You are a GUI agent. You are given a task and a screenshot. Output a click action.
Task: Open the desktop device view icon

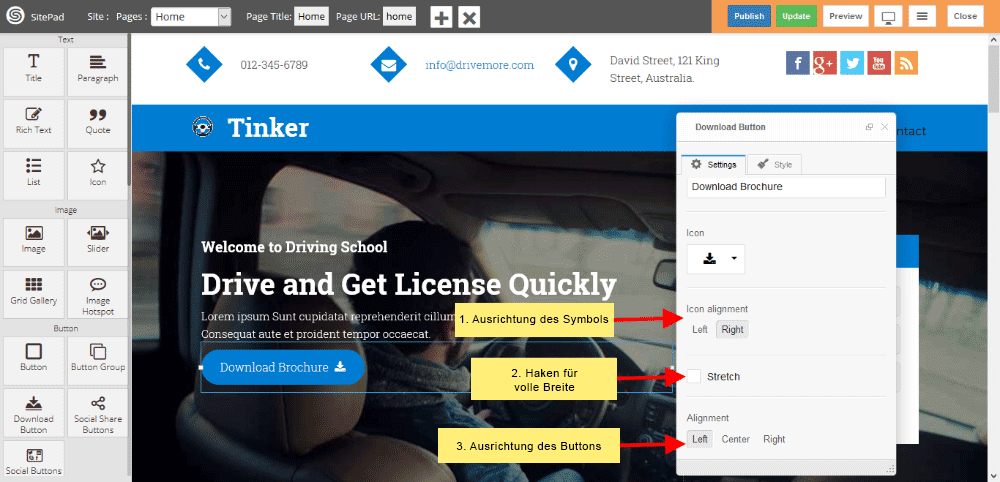click(887, 17)
